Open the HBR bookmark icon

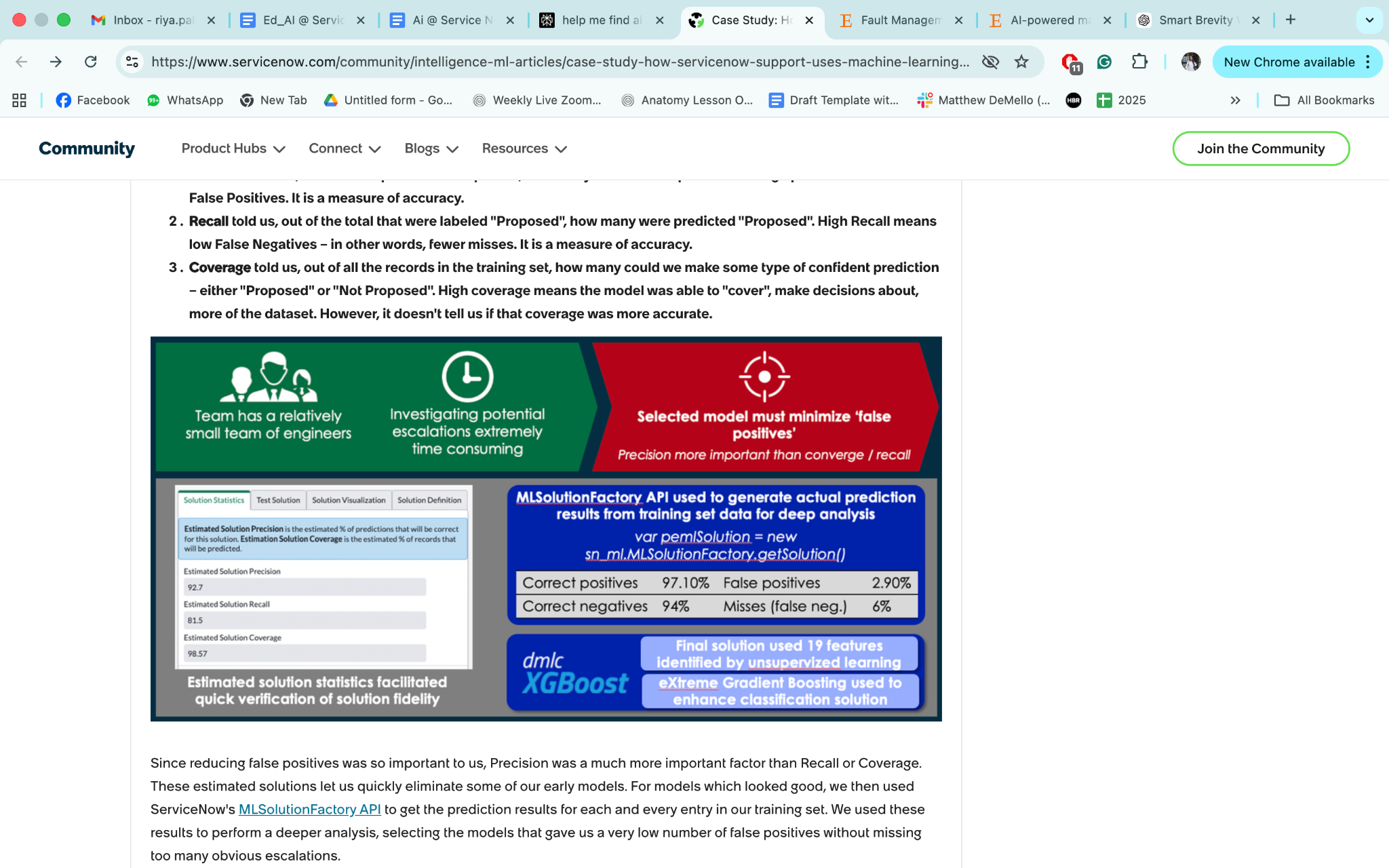click(1073, 100)
